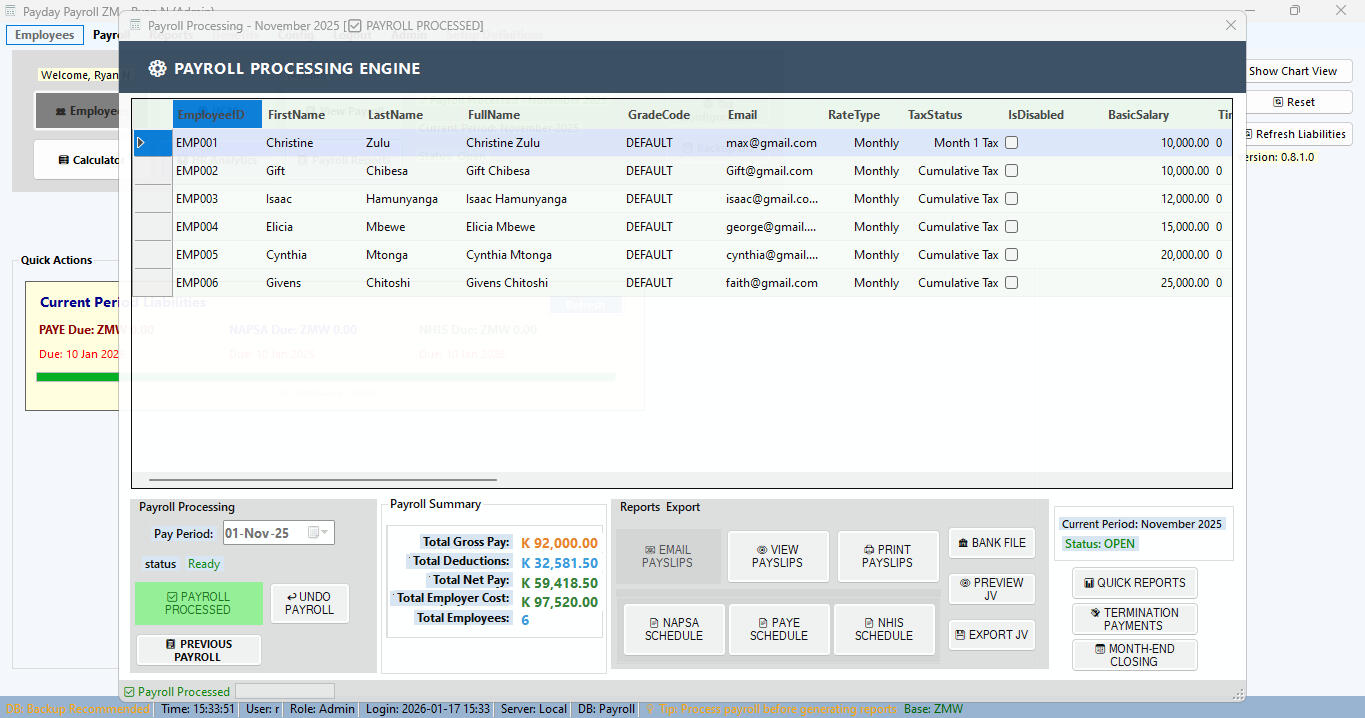The width and height of the screenshot is (1365, 718).
Task: Click the green liabilities progress bar
Action: (77, 377)
